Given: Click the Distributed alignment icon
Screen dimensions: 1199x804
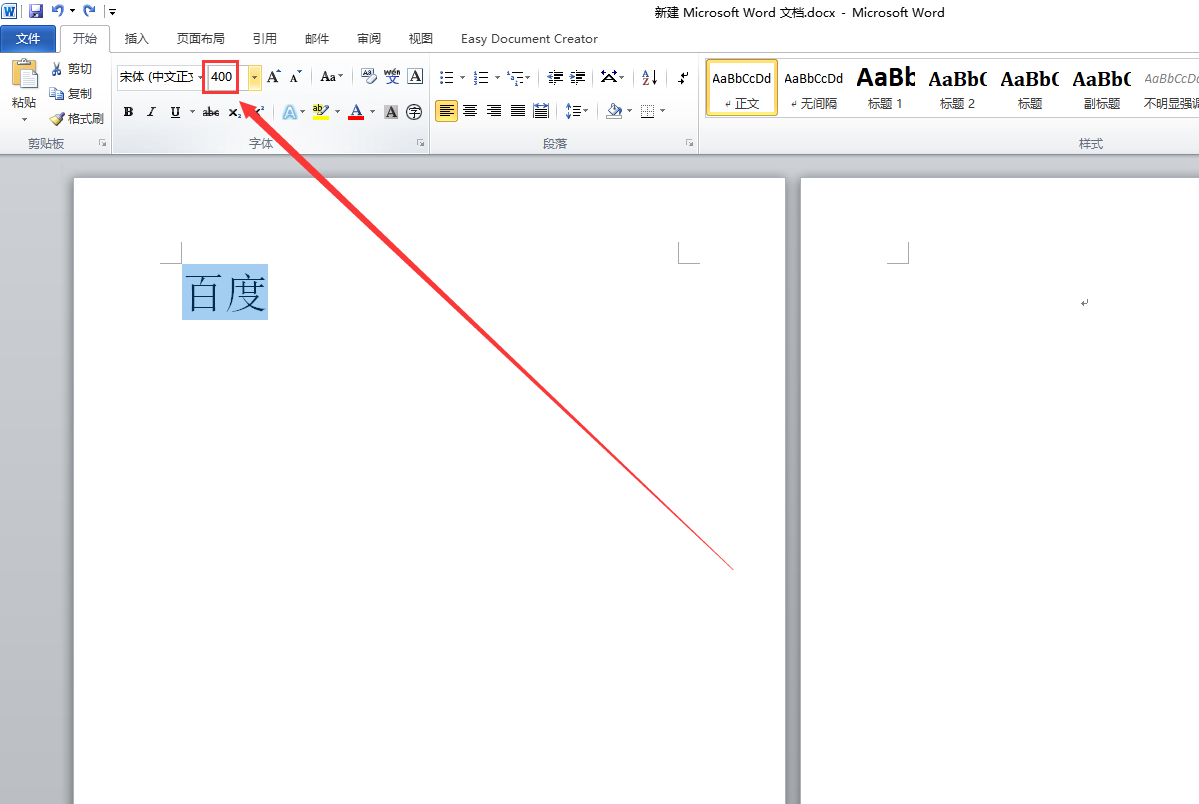Looking at the screenshot, I should click(x=541, y=112).
